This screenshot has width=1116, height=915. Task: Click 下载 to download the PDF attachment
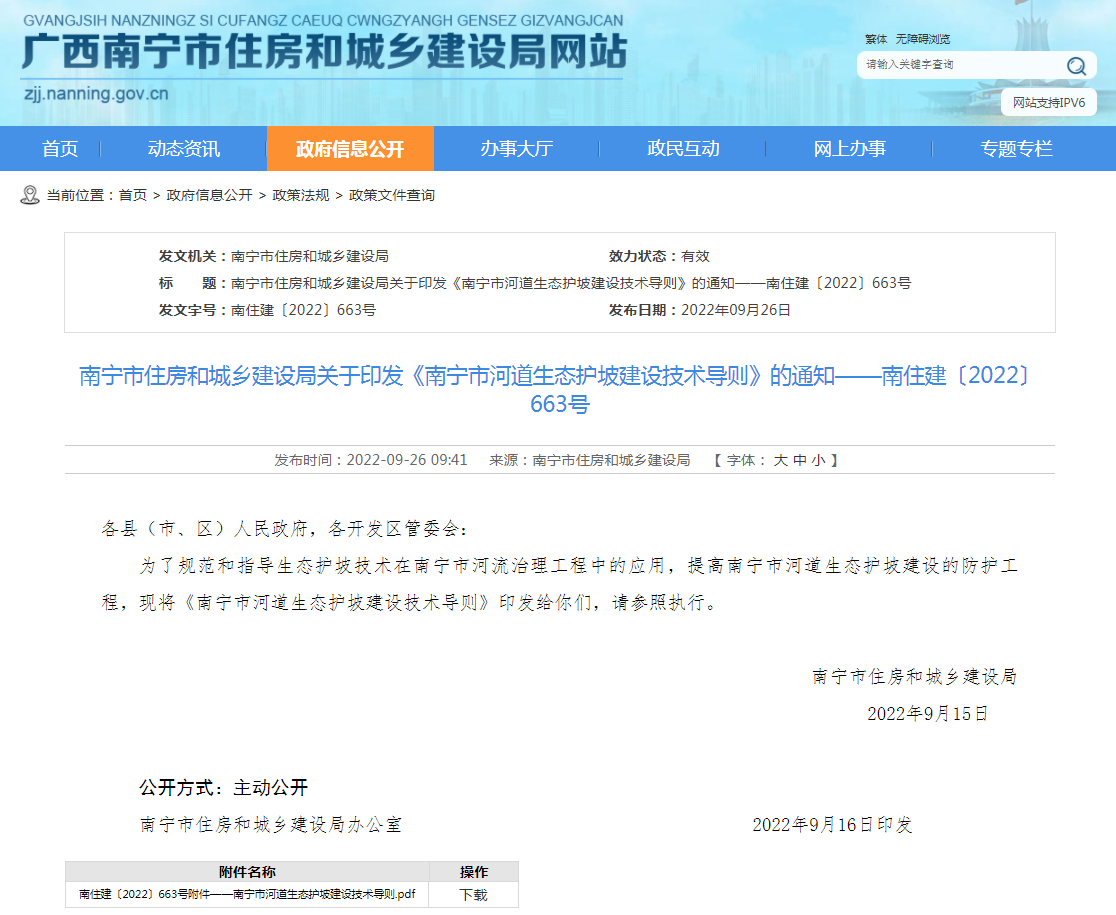(473, 894)
